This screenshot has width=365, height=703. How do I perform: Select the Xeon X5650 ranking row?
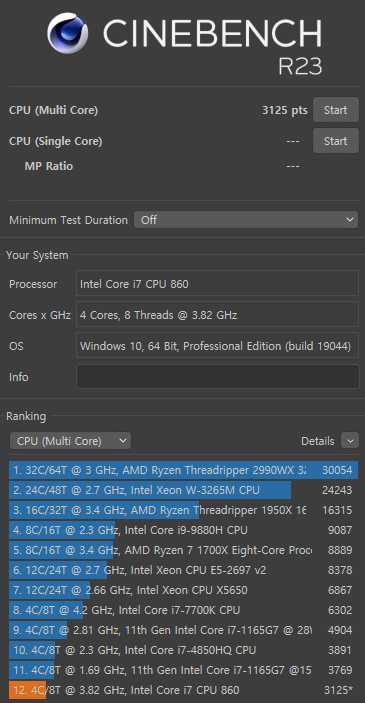[x=183, y=590]
